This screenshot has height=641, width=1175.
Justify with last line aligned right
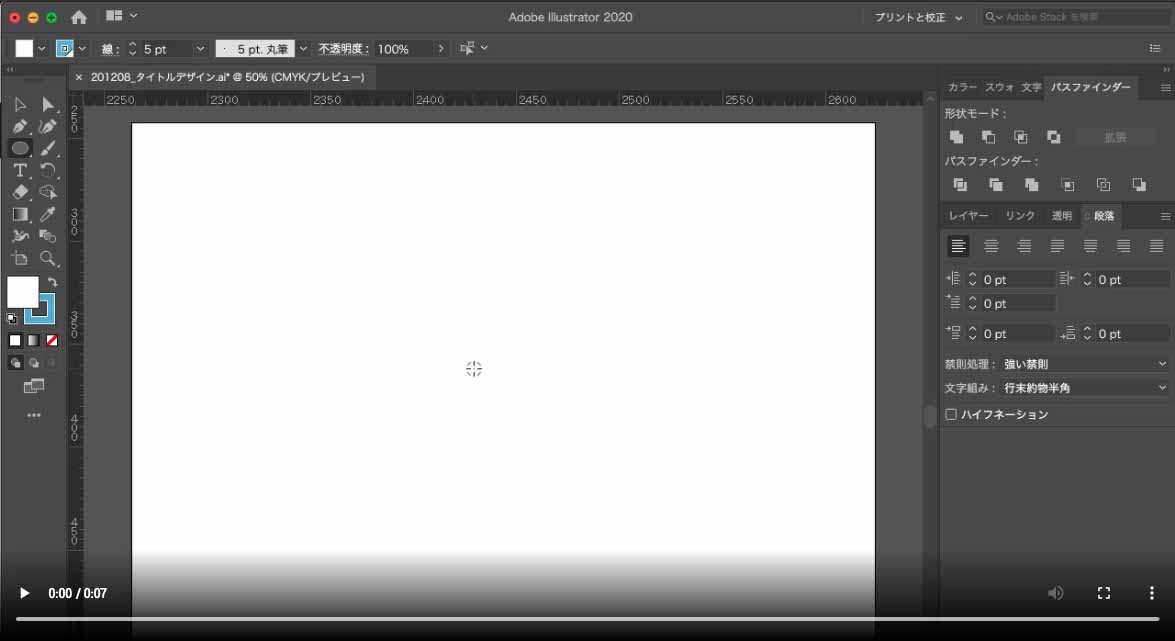click(x=1123, y=246)
